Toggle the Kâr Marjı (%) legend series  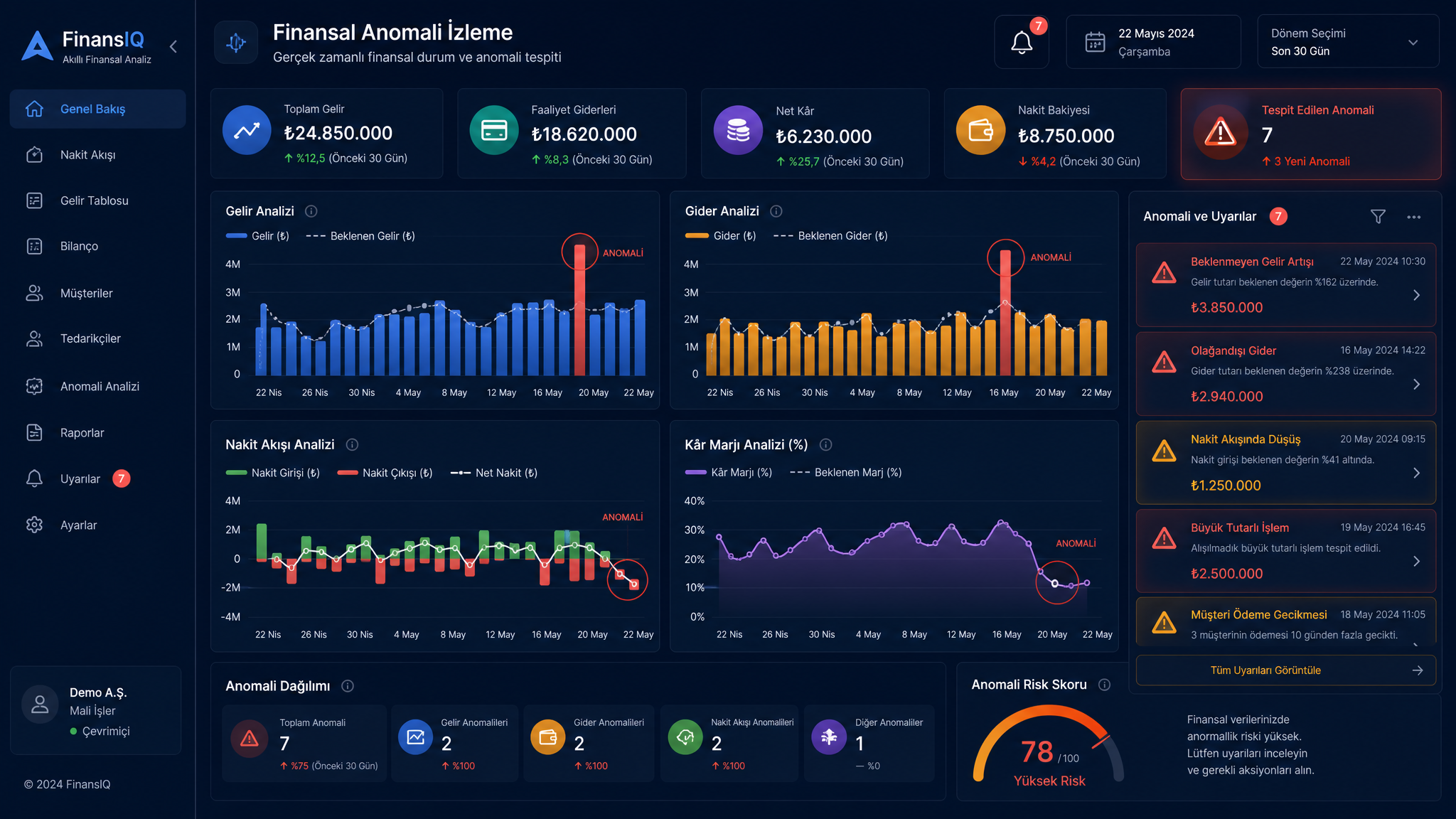[x=729, y=473]
